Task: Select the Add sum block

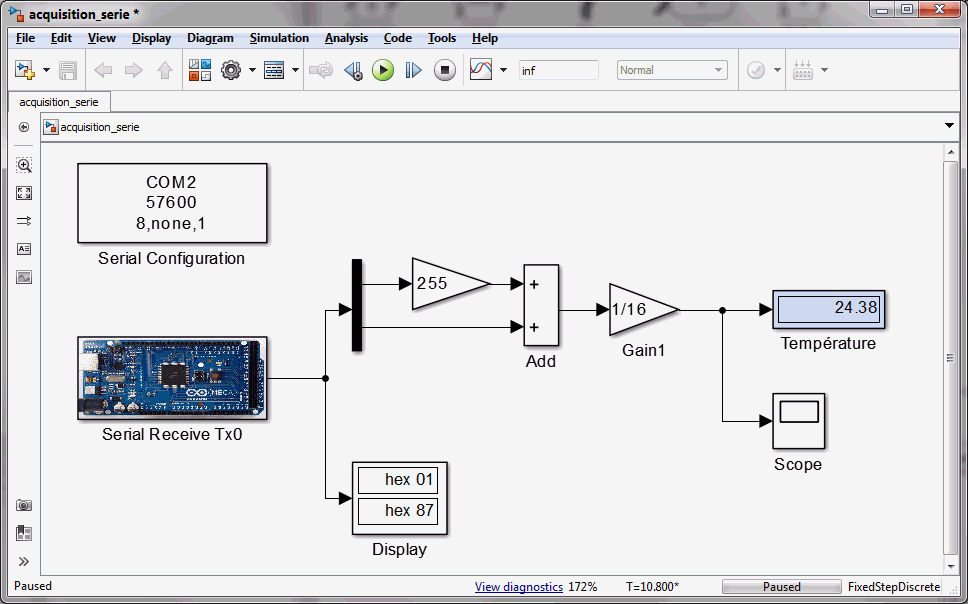Action: click(x=541, y=305)
